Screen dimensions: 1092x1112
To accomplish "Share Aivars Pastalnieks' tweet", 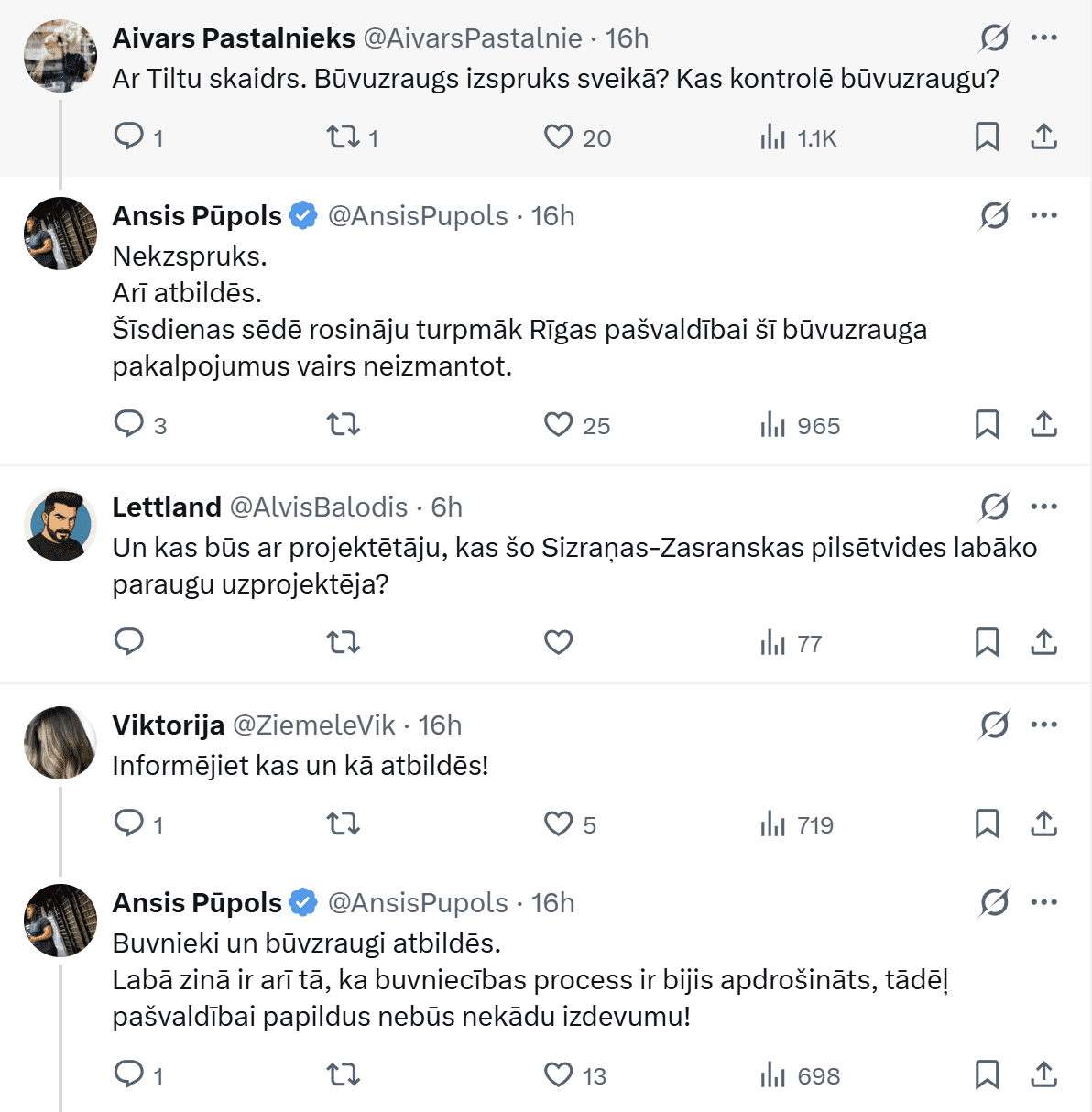I will point(1043,137).
